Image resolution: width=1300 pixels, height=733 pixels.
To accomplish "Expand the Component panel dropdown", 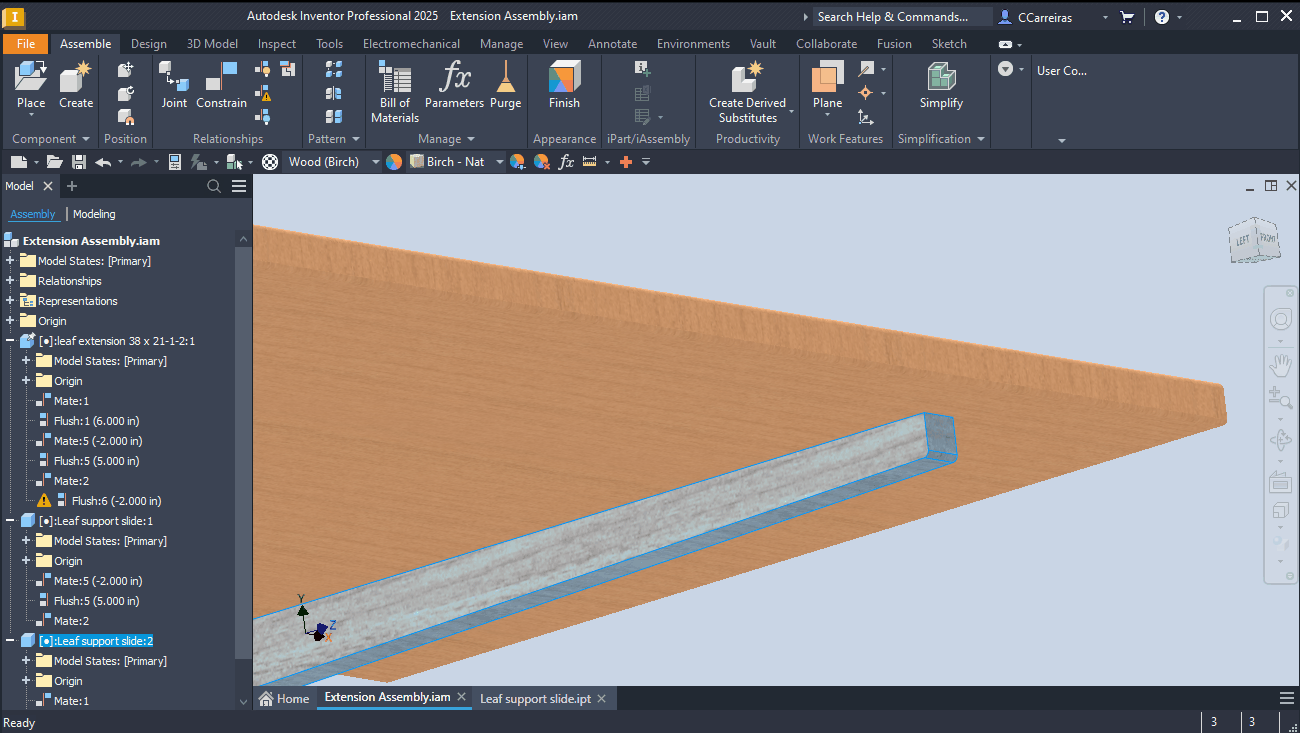I will click(x=85, y=139).
